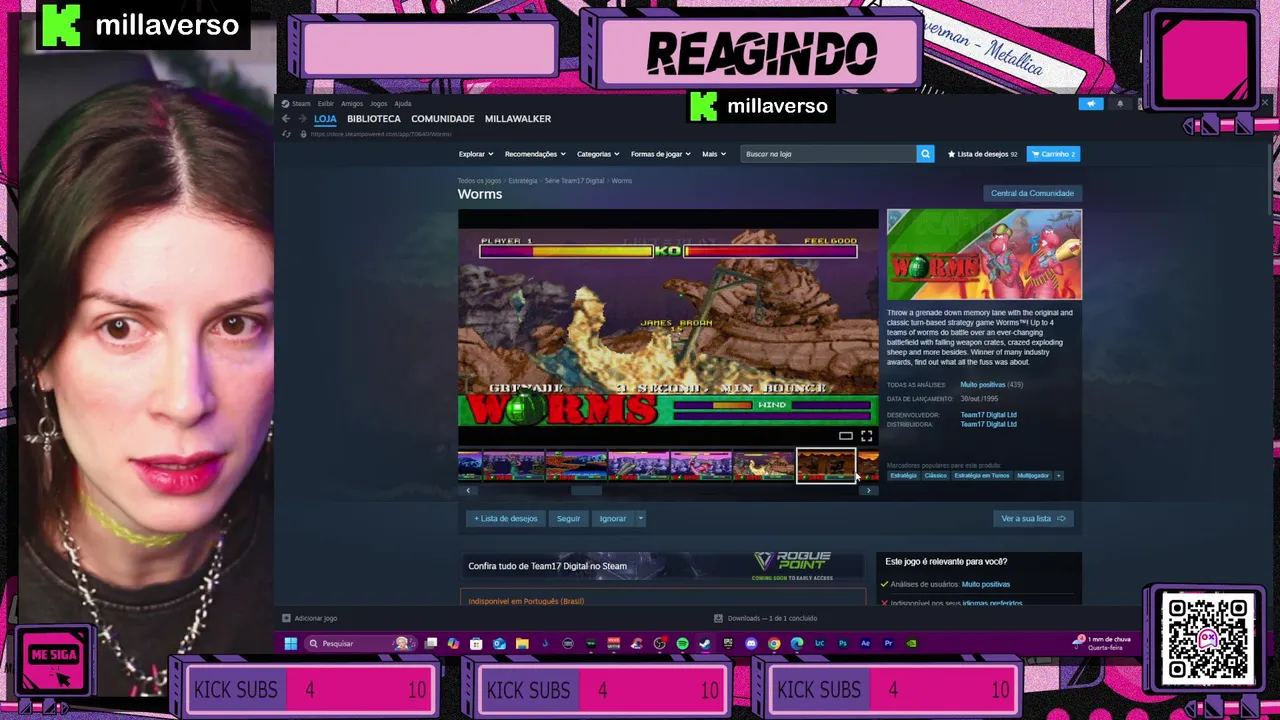
Task: Open the Série Team17 Digital breadcrumb link
Action: coord(574,181)
